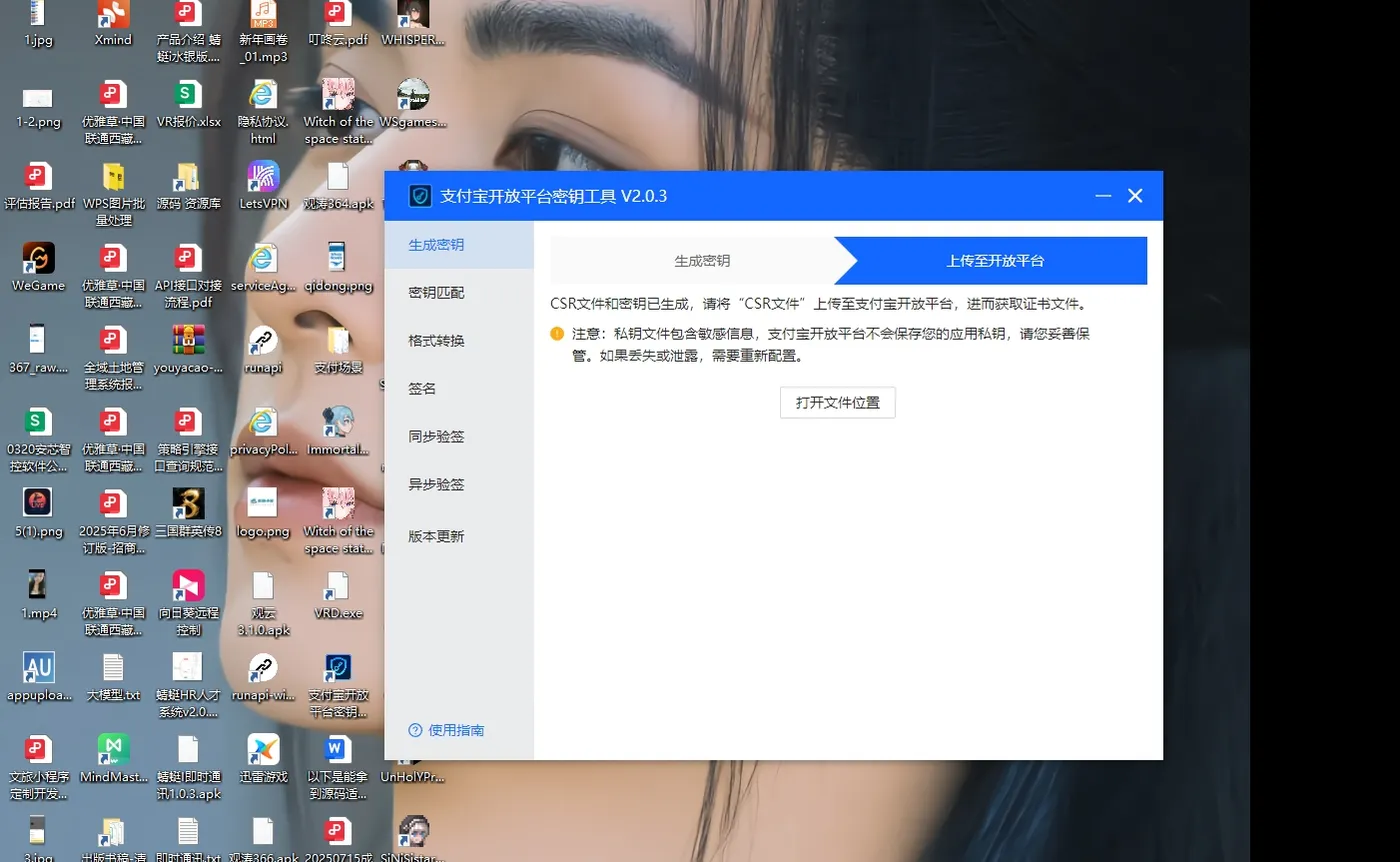Select the 观云 3.1.0.apk desktop file
1400x862 pixels.
[x=263, y=605]
